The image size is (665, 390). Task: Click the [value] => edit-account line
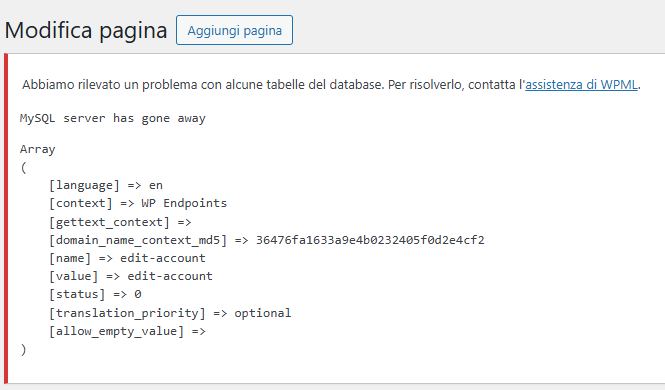point(131,276)
